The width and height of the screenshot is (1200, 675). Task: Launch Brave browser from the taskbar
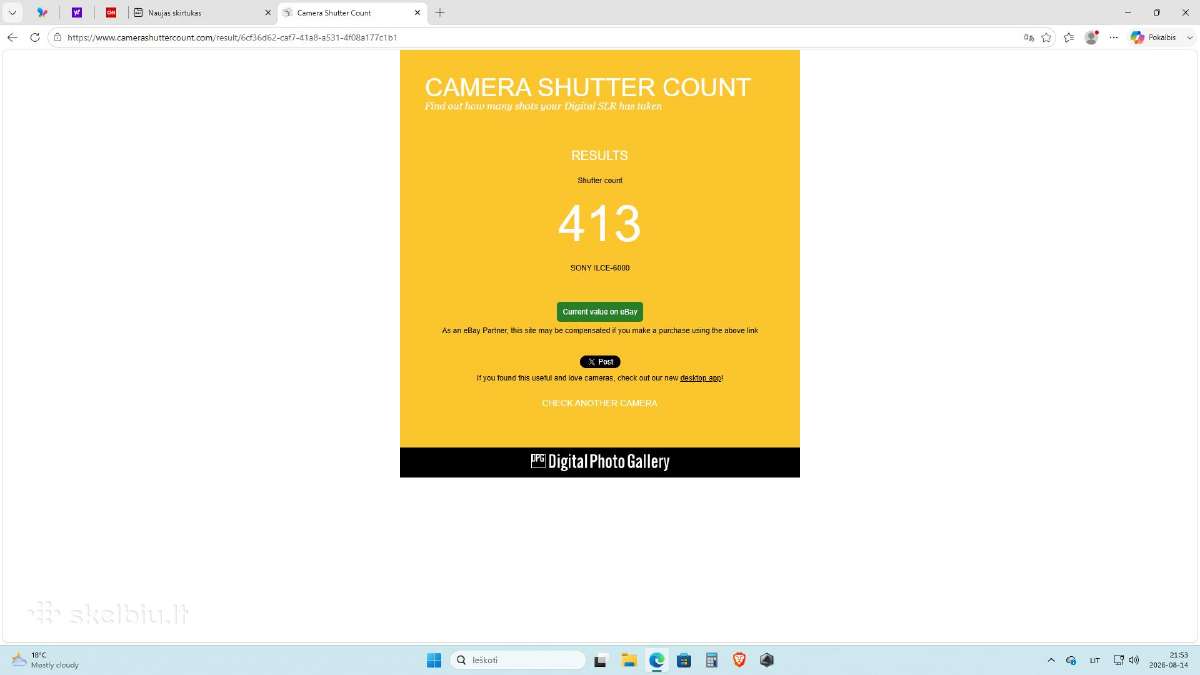(739, 660)
